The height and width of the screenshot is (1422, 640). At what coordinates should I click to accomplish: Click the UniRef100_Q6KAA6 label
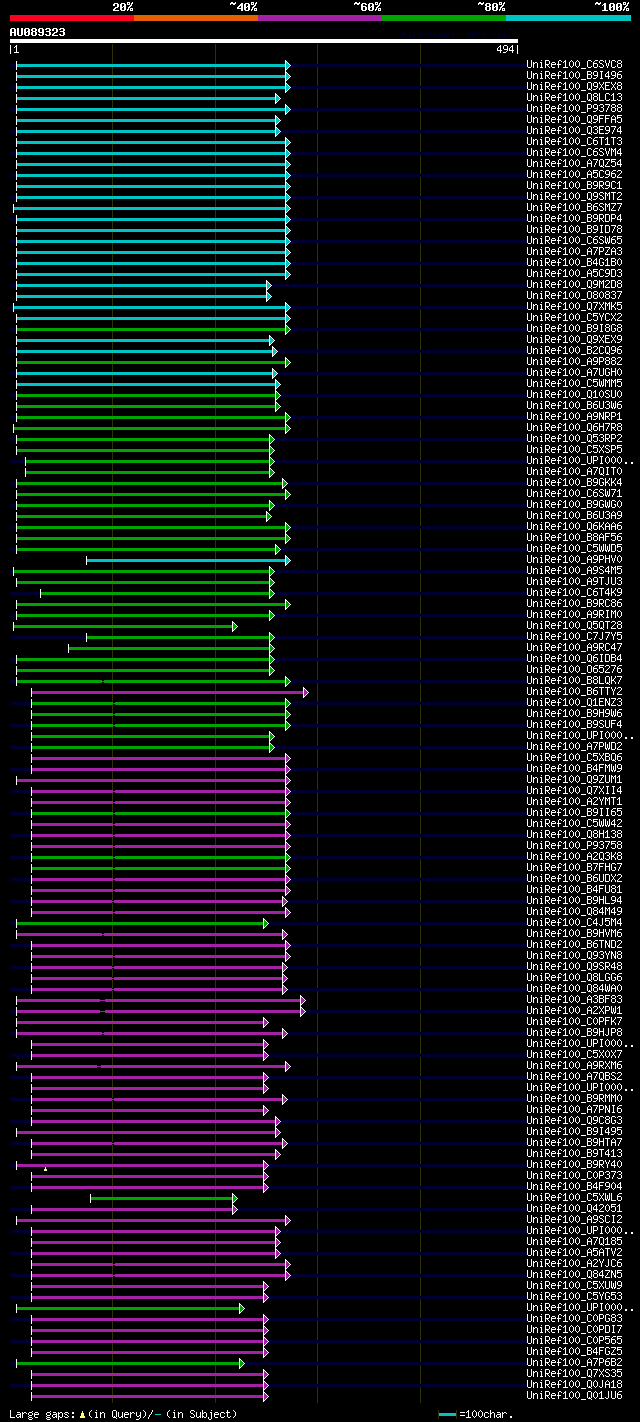(574, 526)
